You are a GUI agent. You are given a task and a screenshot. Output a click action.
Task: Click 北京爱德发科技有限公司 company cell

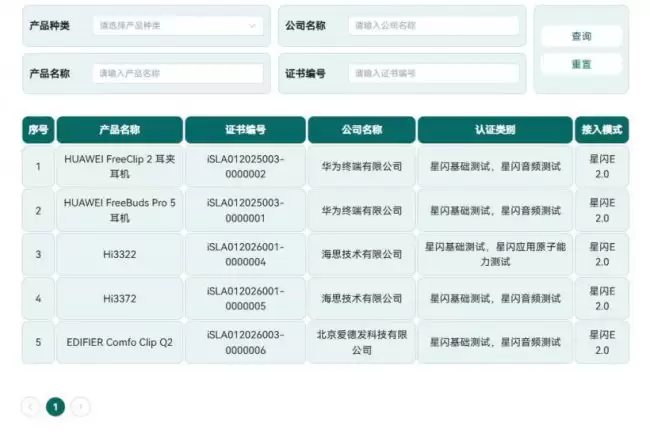[x=361, y=342]
